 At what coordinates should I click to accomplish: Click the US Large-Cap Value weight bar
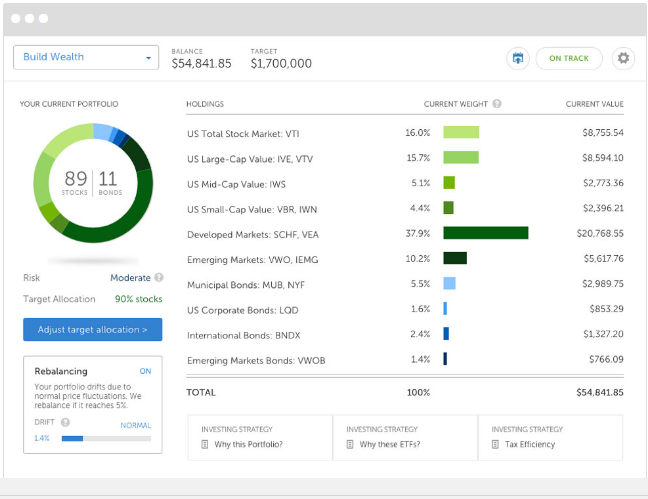461,157
